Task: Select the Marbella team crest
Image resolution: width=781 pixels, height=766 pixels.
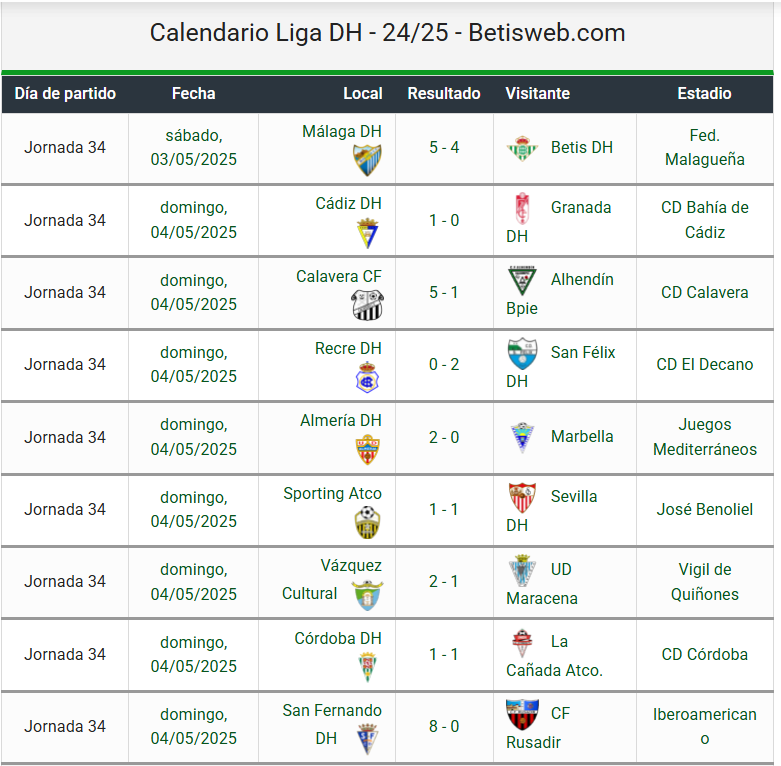Action: coord(522,437)
